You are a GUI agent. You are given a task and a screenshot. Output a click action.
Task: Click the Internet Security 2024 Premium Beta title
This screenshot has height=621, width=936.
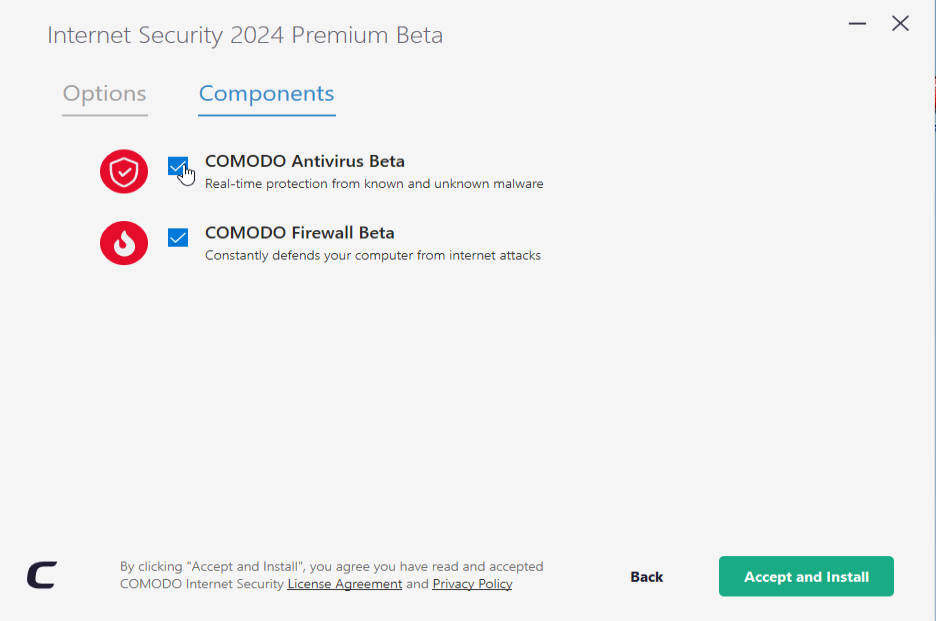245,36
